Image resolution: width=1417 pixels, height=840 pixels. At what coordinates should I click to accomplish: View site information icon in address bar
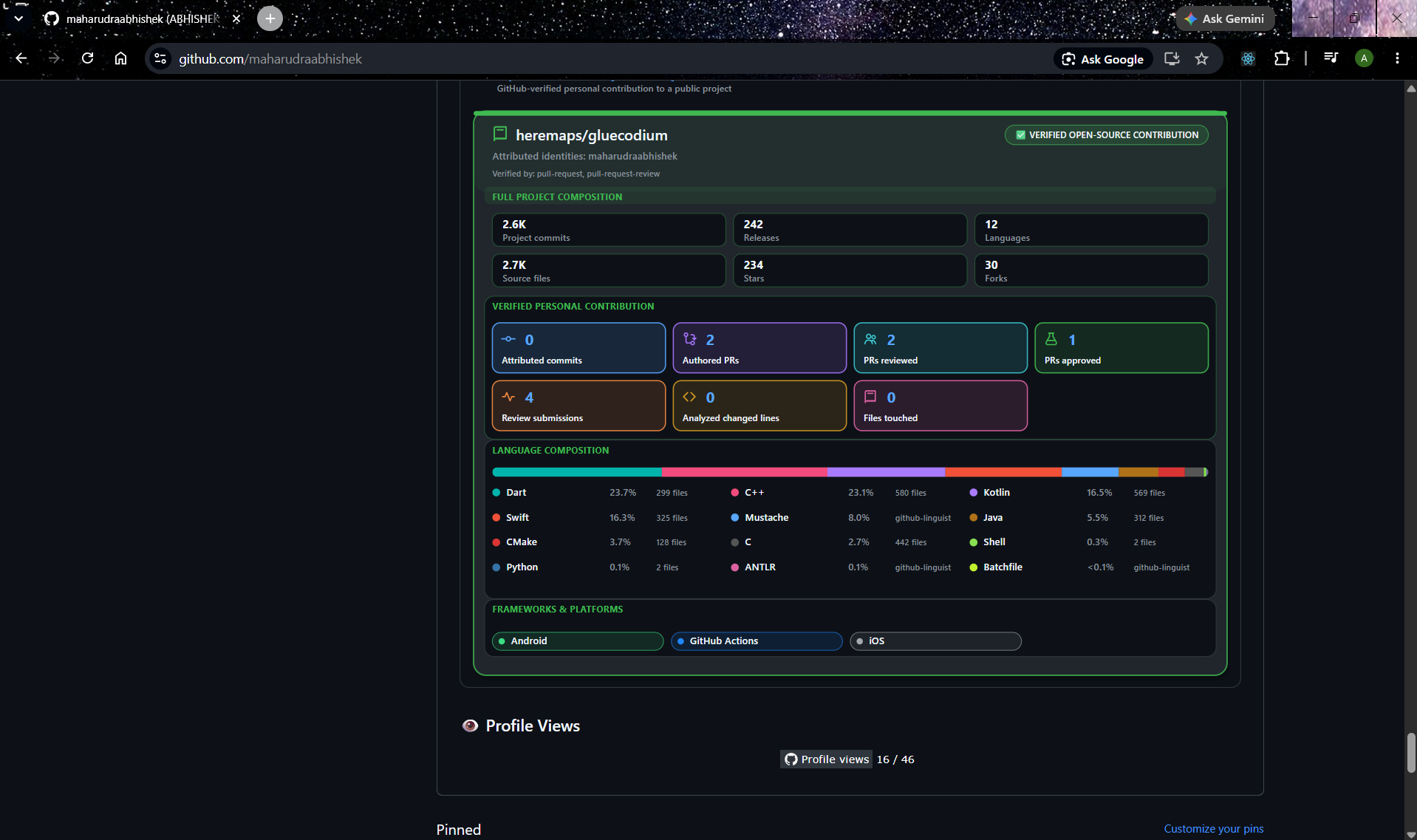click(160, 58)
